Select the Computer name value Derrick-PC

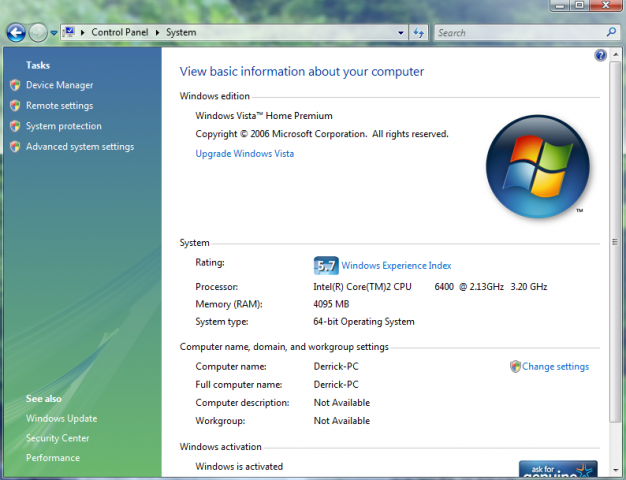(x=336, y=367)
